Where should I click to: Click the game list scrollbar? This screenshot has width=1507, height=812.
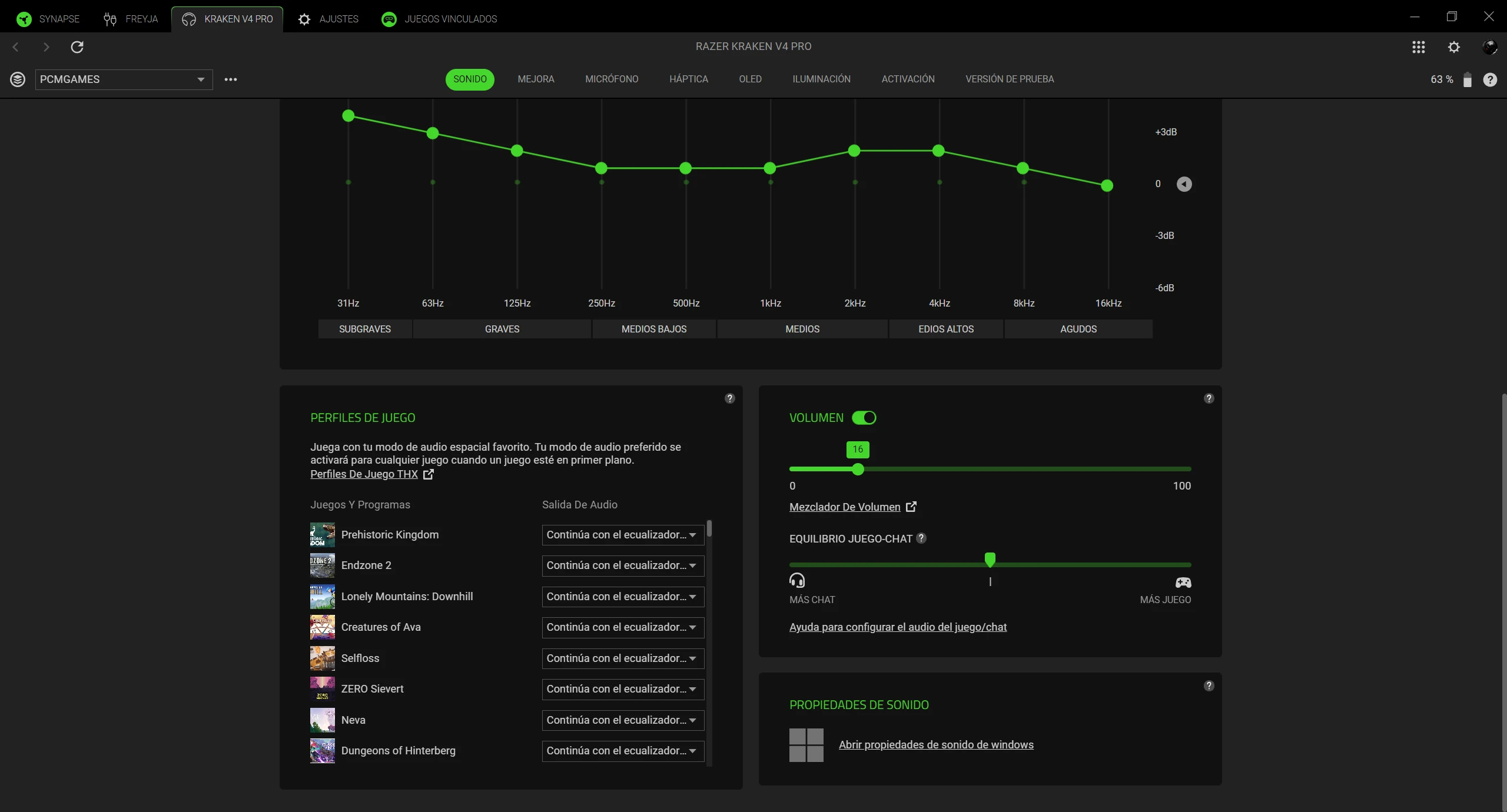click(x=710, y=528)
